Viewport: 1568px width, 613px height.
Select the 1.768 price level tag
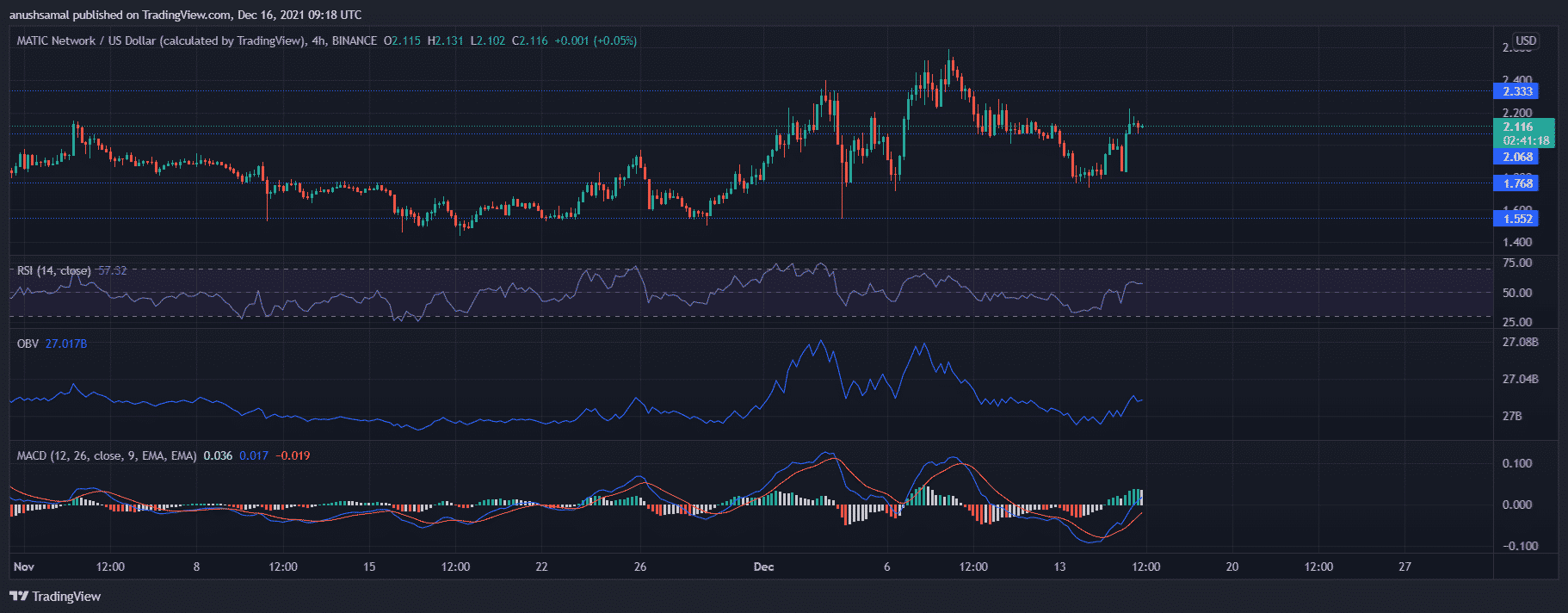click(x=1516, y=183)
